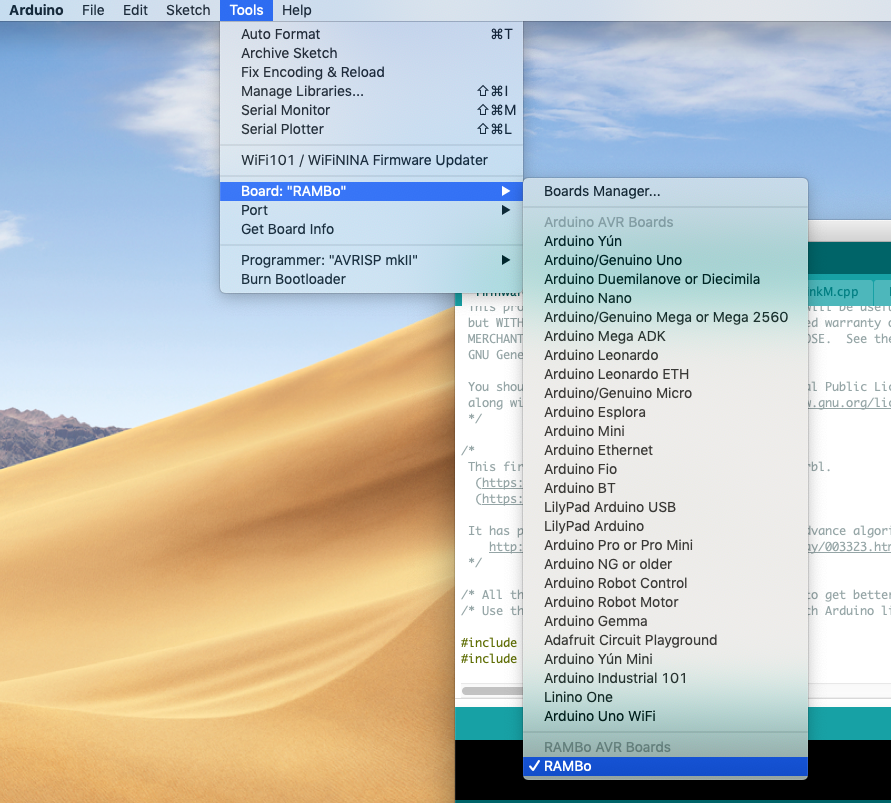This screenshot has height=803, width=891.
Task: Choose Arduino Ethernet board
Action: pos(665,450)
